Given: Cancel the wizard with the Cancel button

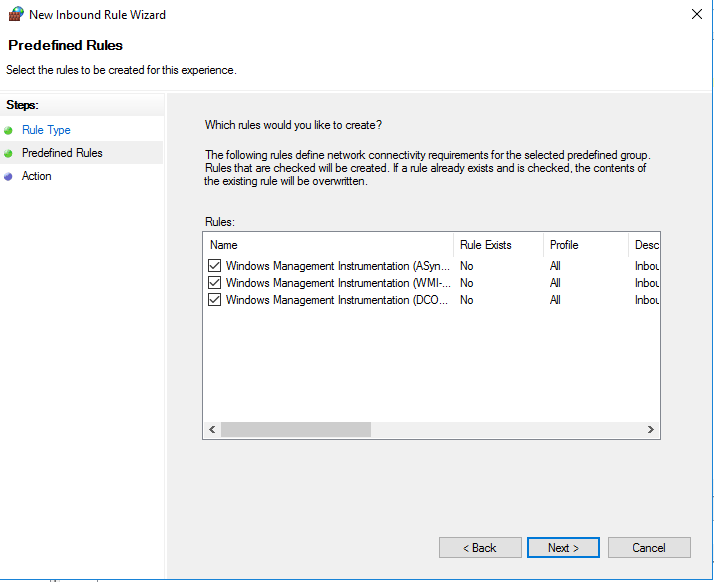Looking at the screenshot, I should [649, 548].
